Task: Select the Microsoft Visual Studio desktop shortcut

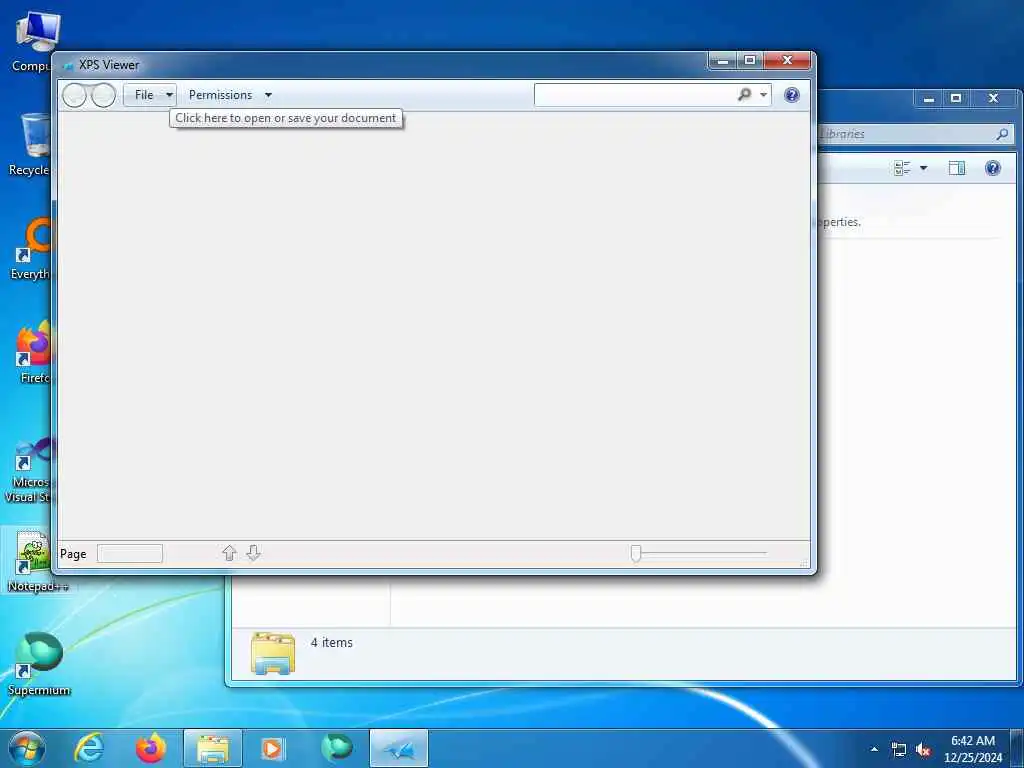Action: pos(29,470)
